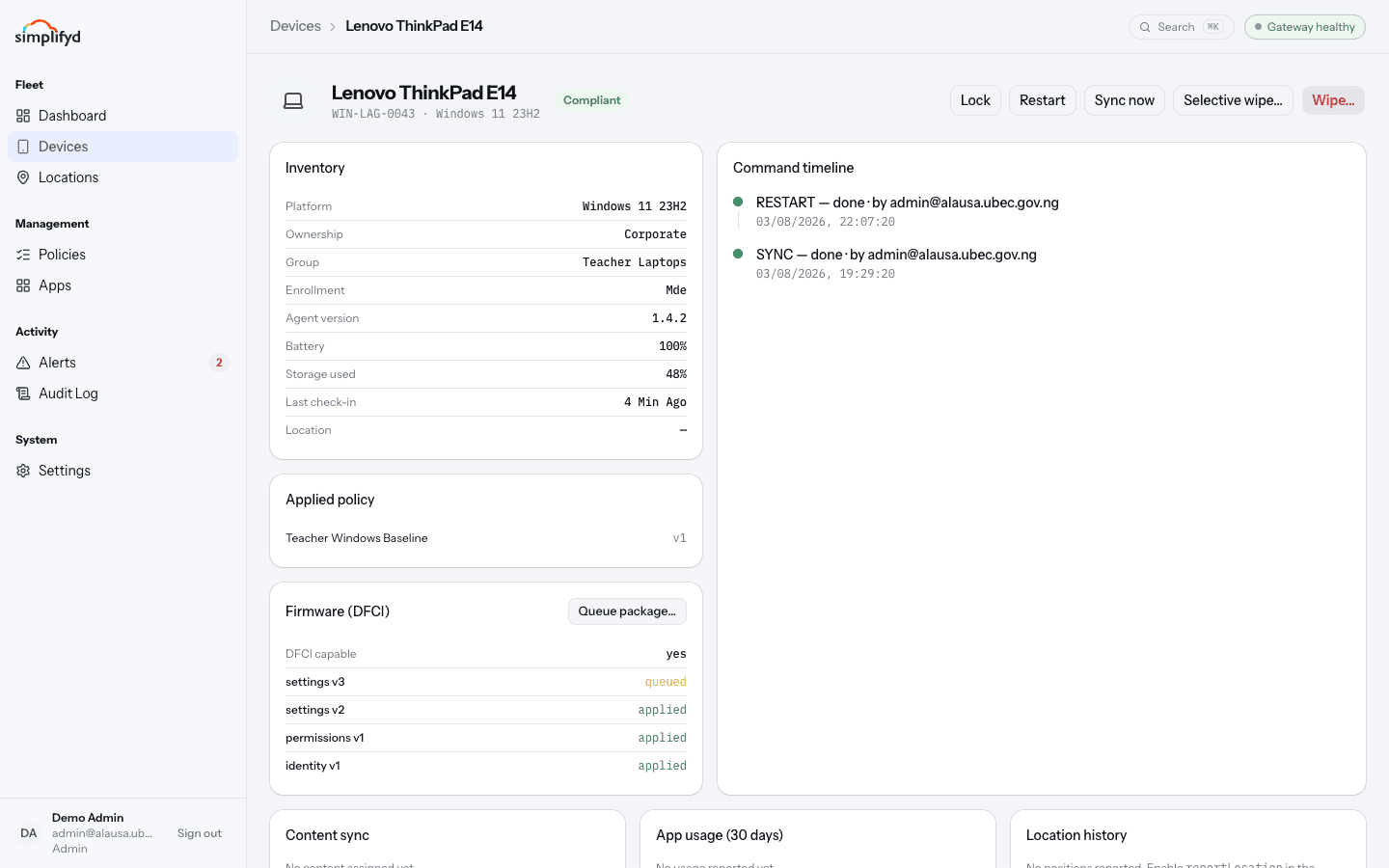
Task: Open Queue package dialog for firmware
Action: coord(627,611)
